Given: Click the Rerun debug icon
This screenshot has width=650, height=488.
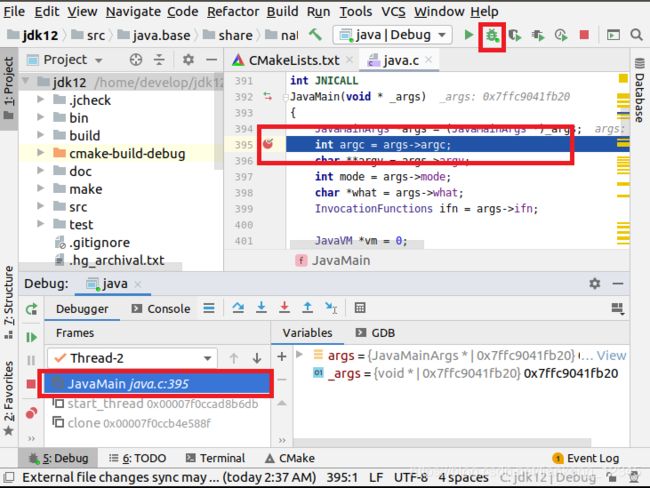Looking at the screenshot, I should click(32, 309).
